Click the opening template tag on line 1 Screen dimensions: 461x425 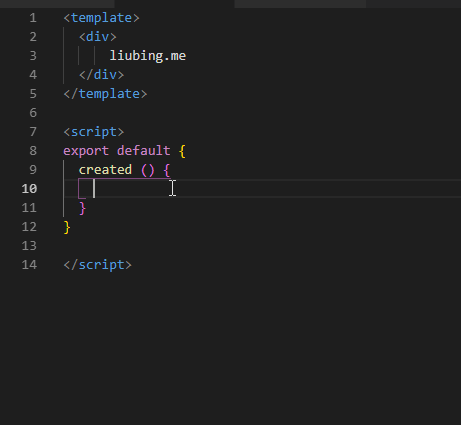tap(101, 18)
